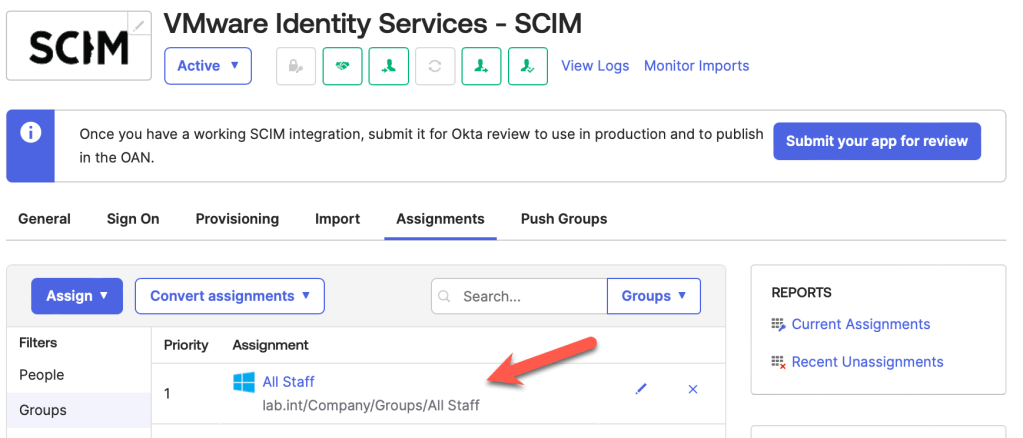Viewport: 1023px width, 438px height.
Task: Remove the All Staff assignment with X
Action: coord(693,389)
